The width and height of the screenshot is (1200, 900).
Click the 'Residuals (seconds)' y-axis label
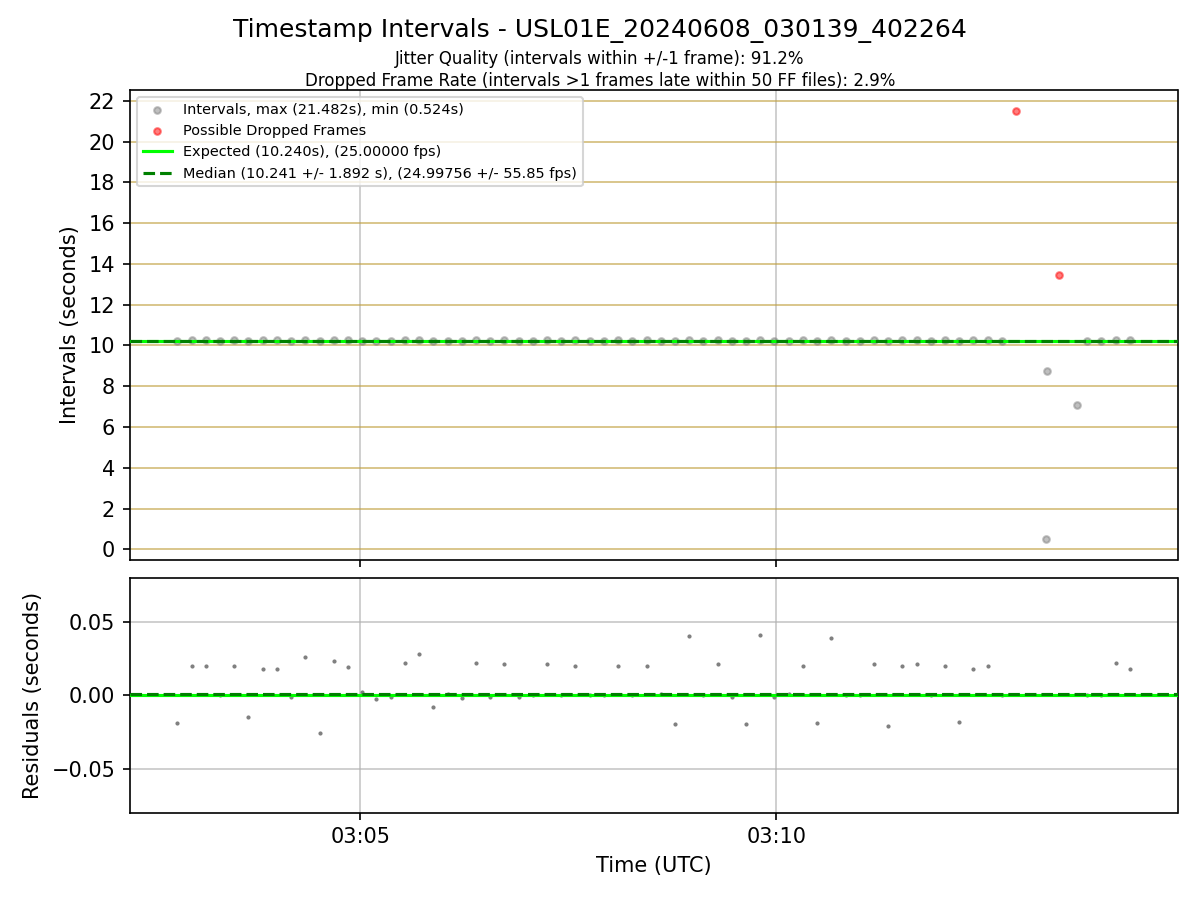tap(32, 696)
